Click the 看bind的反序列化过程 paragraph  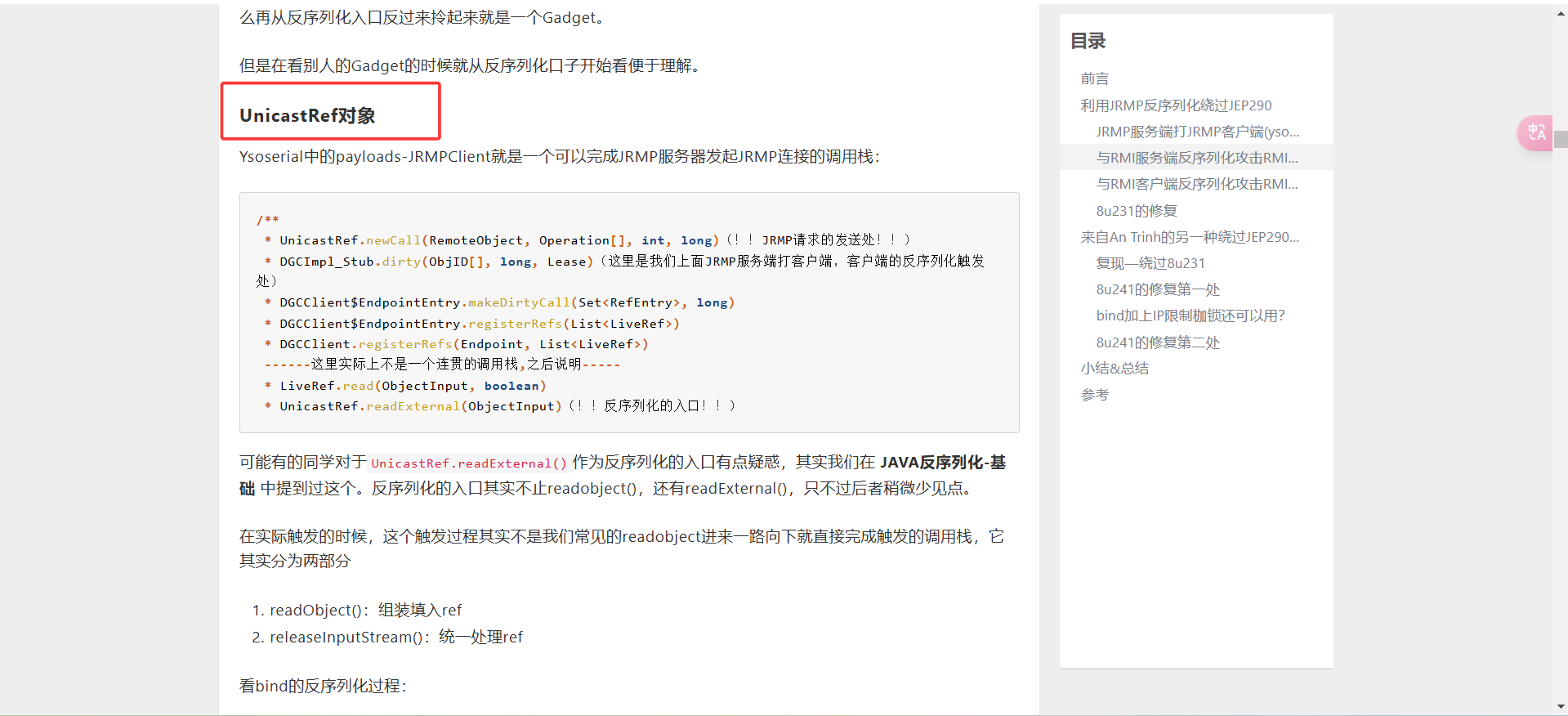tap(323, 686)
